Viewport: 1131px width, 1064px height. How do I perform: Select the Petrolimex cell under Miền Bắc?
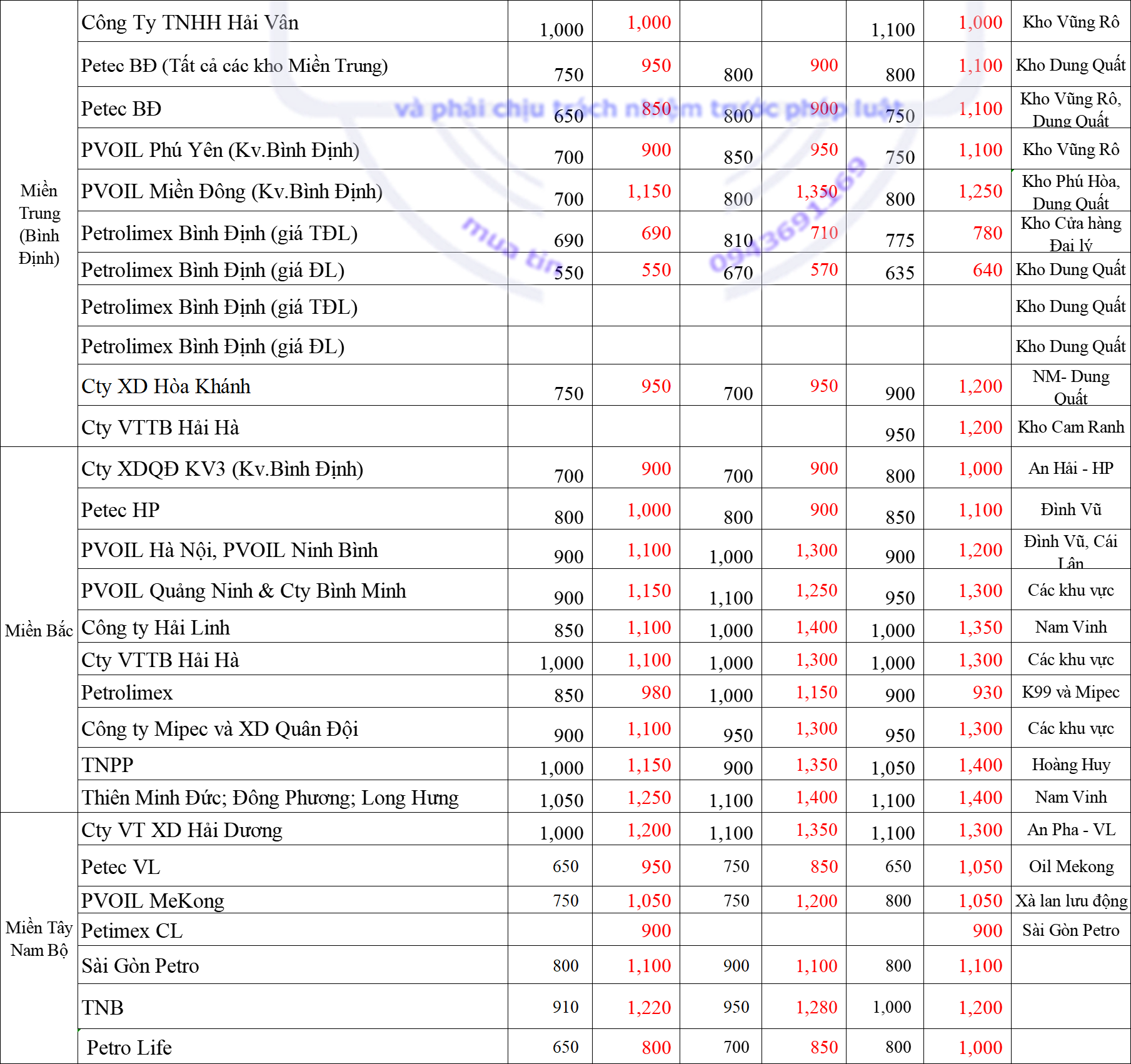click(x=293, y=692)
